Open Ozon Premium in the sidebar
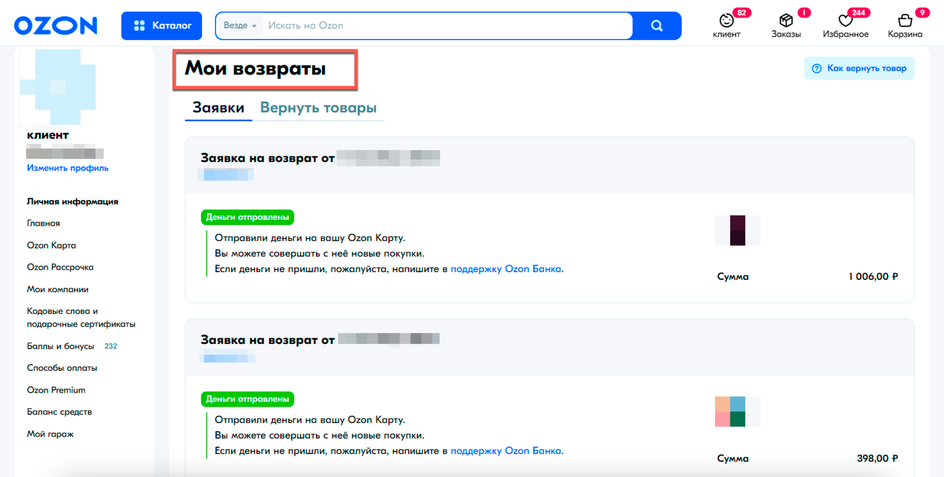The height and width of the screenshot is (477, 944). tap(56, 390)
